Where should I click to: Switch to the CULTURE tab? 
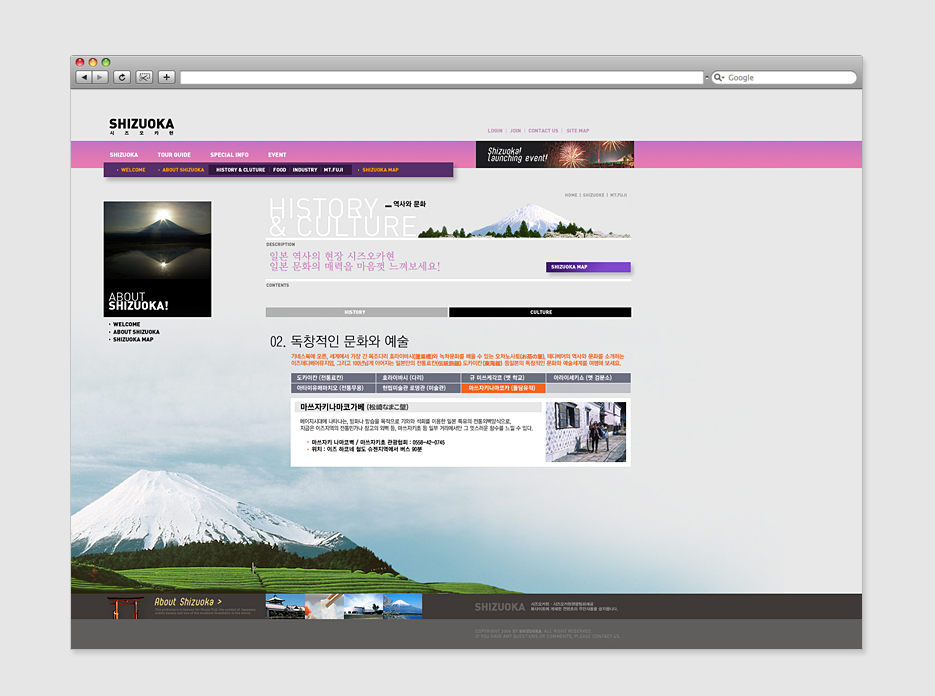click(540, 313)
